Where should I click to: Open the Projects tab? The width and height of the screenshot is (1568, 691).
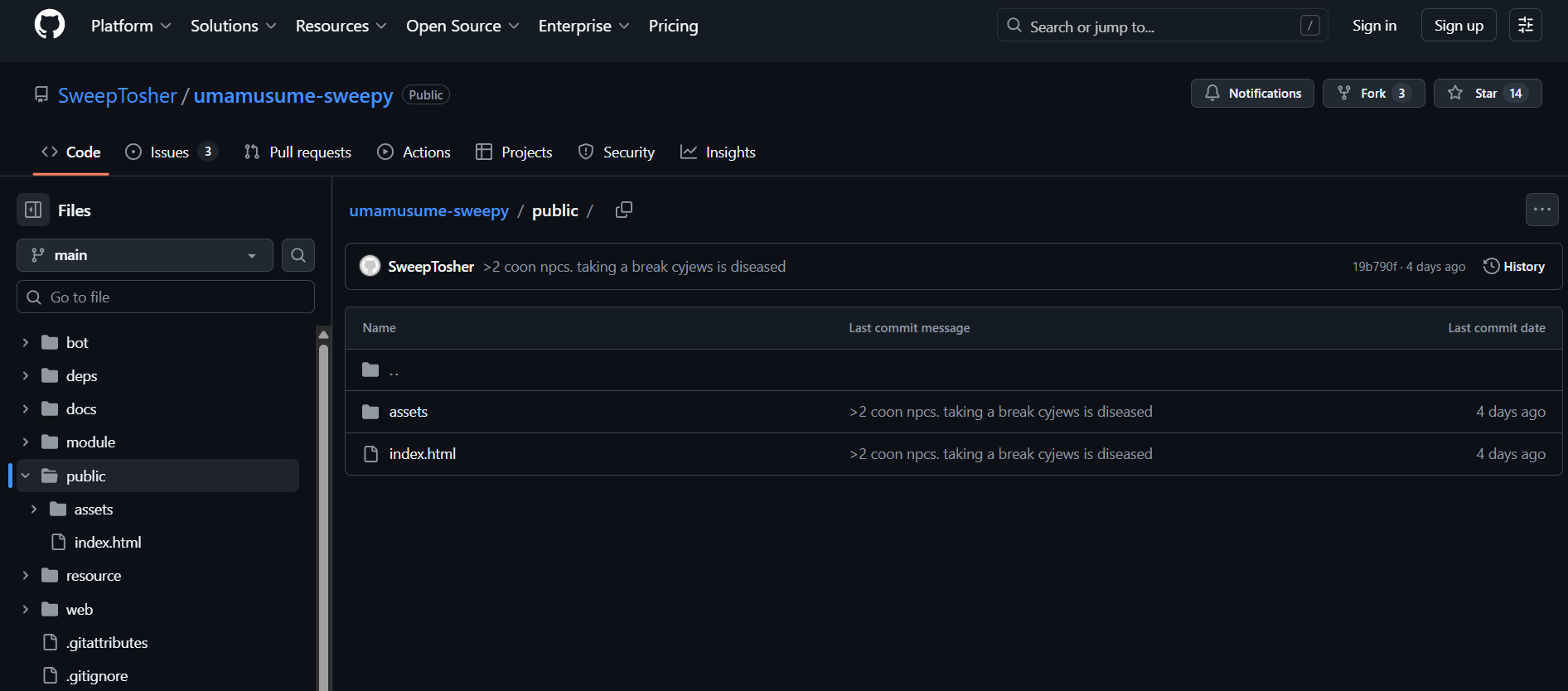pos(514,152)
